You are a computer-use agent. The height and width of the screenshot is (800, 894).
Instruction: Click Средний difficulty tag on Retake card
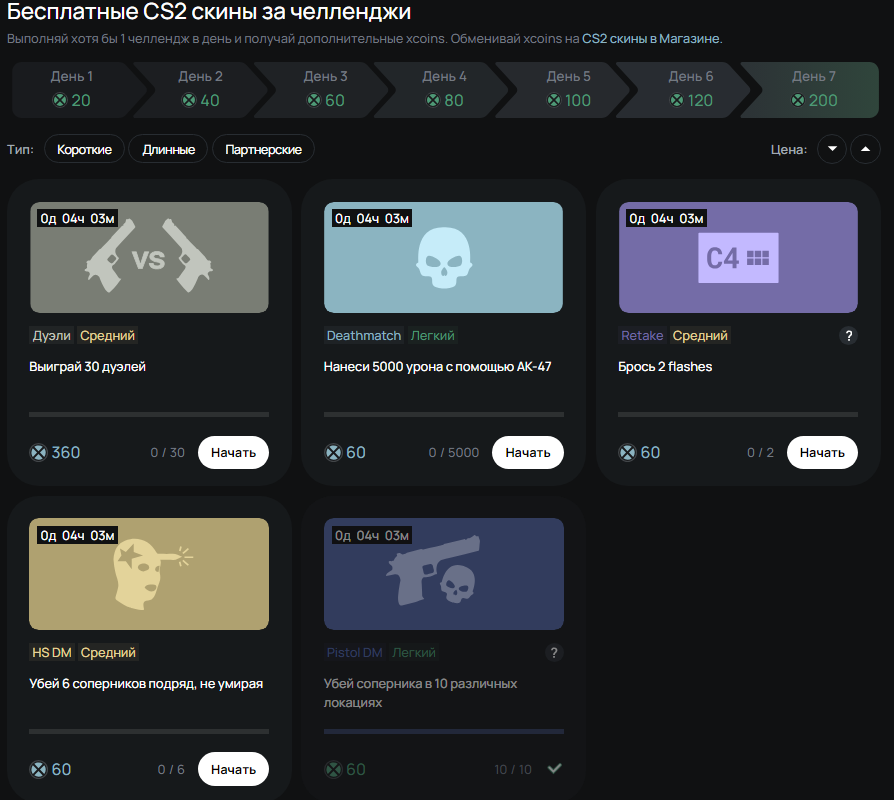pos(700,335)
